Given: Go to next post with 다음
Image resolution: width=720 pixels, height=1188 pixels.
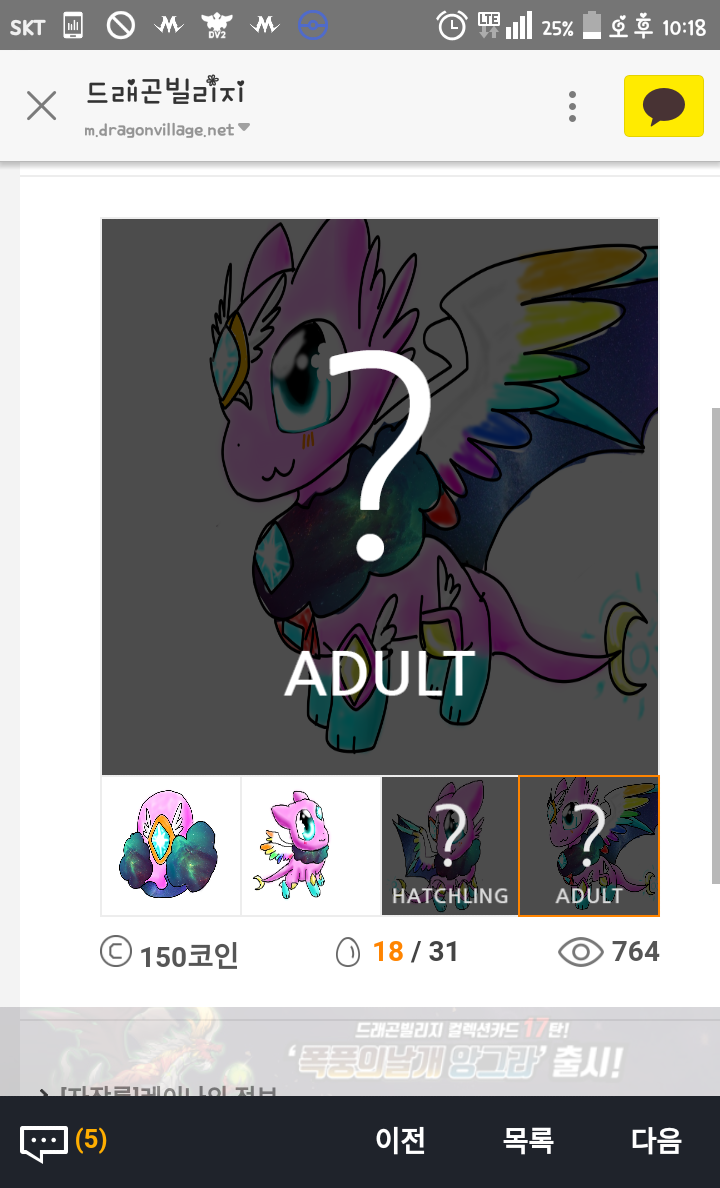Looking at the screenshot, I should click(x=656, y=1140).
